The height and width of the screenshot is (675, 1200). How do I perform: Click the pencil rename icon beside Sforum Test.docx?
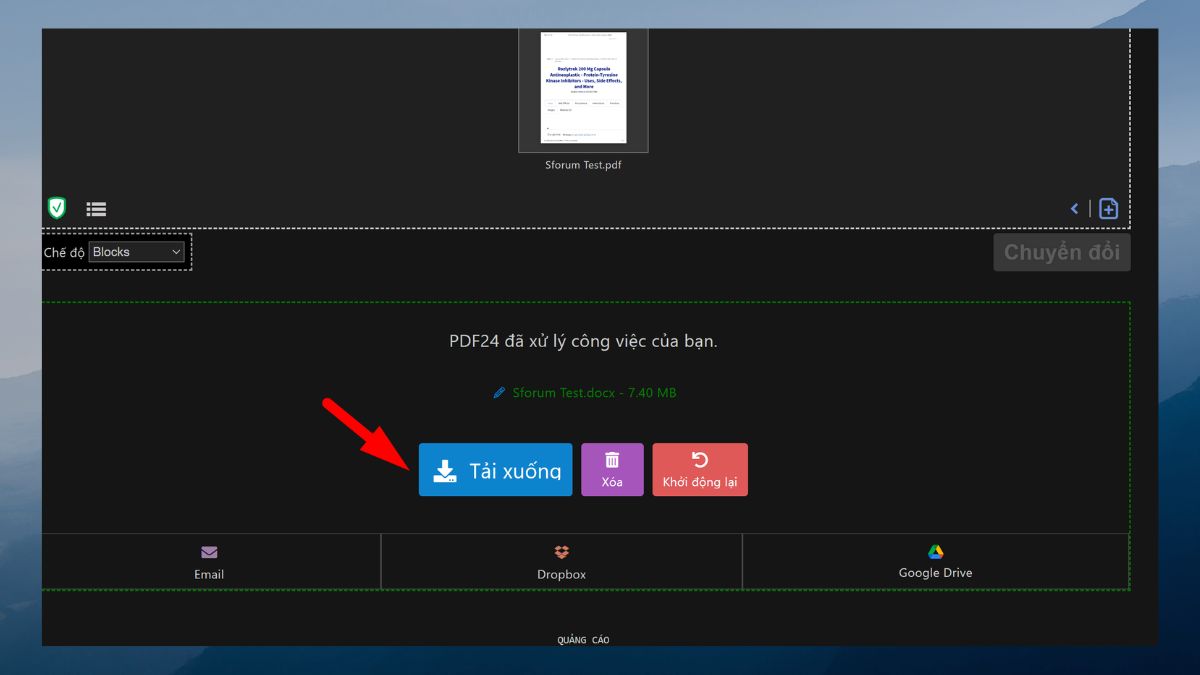tap(500, 393)
